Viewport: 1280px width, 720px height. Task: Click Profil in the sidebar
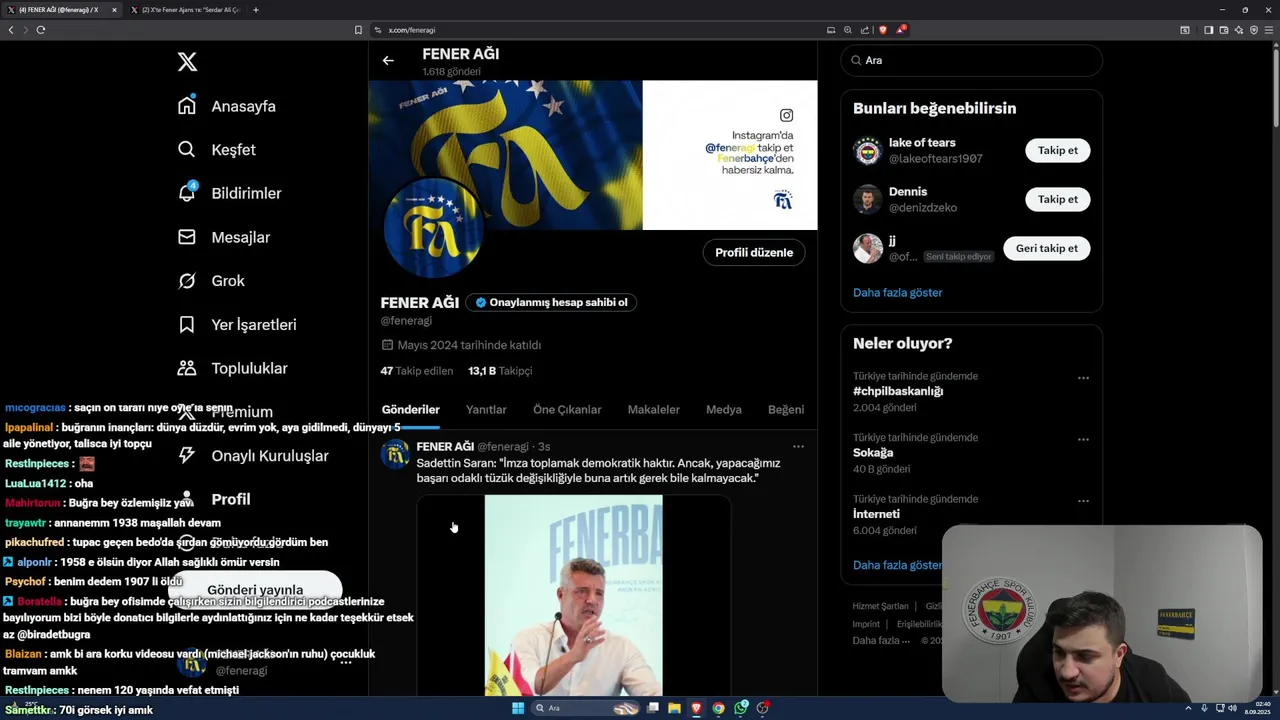[x=230, y=499]
